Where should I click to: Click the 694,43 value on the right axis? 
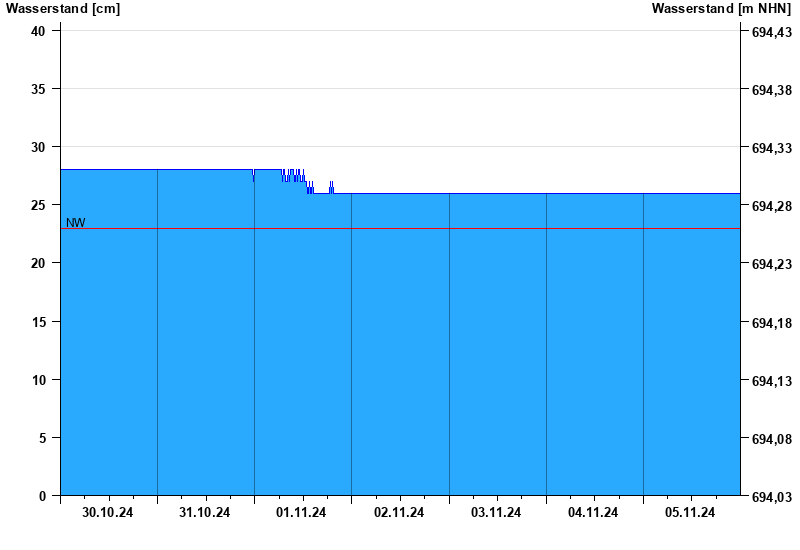(772, 32)
